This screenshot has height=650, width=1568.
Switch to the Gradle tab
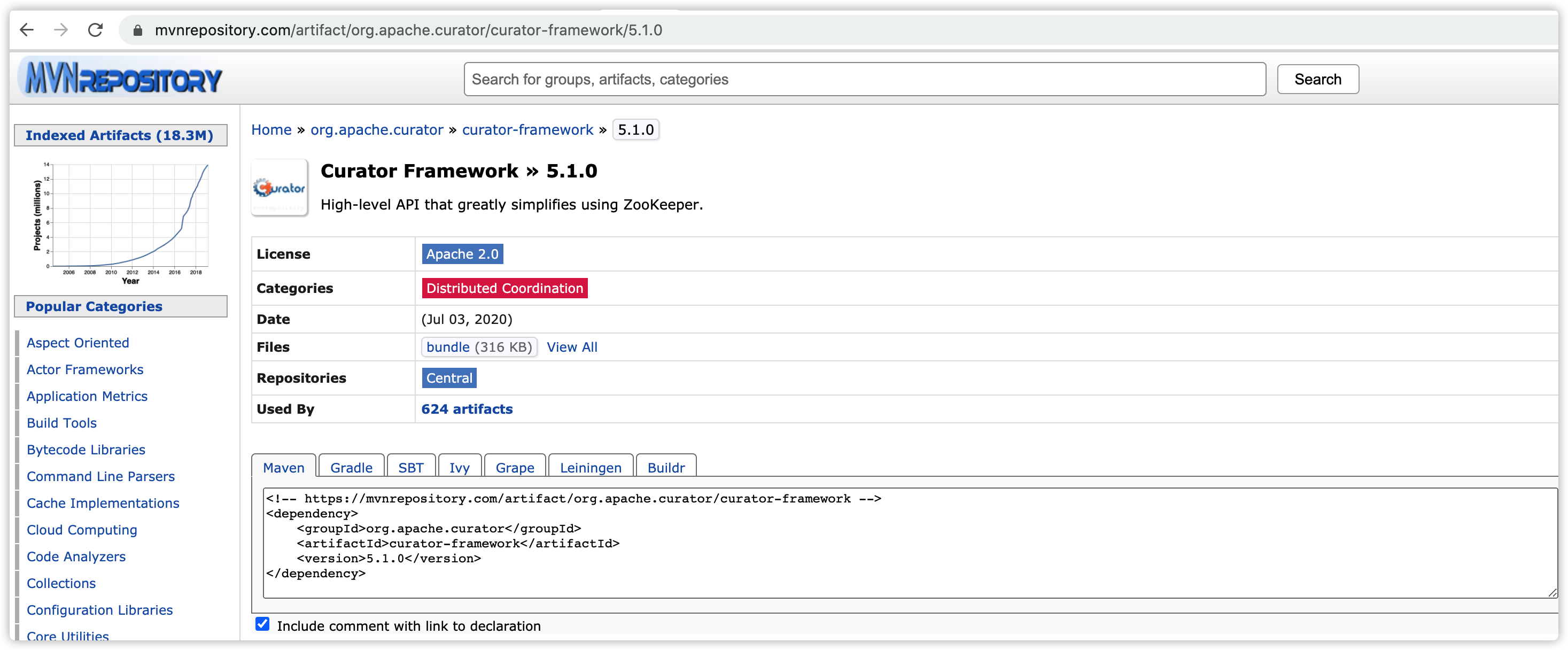pos(351,467)
